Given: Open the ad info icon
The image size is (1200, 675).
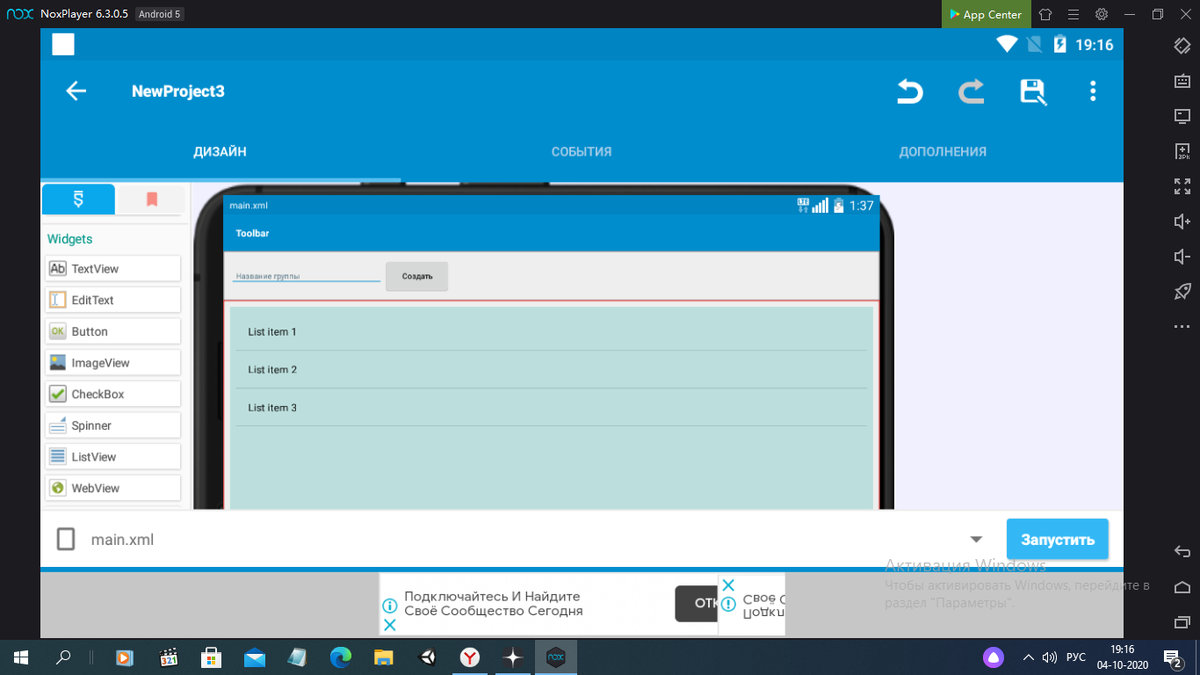Looking at the screenshot, I should pyautogui.click(x=390, y=606).
